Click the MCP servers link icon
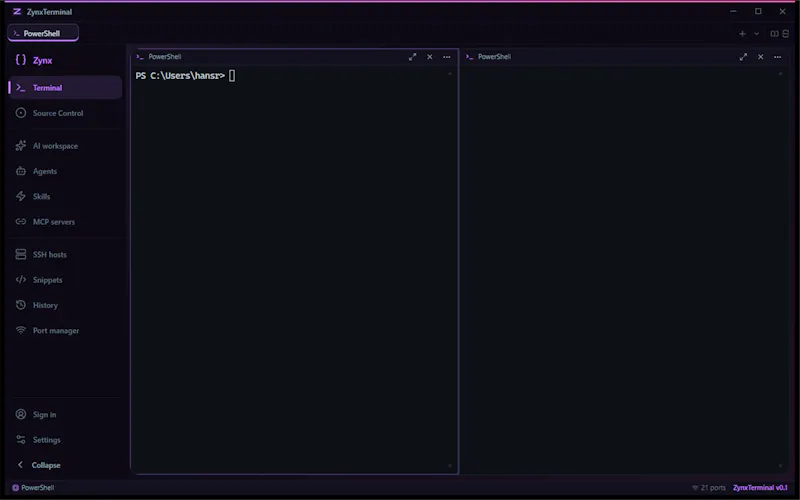The width and height of the screenshot is (800, 500). [x=21, y=221]
